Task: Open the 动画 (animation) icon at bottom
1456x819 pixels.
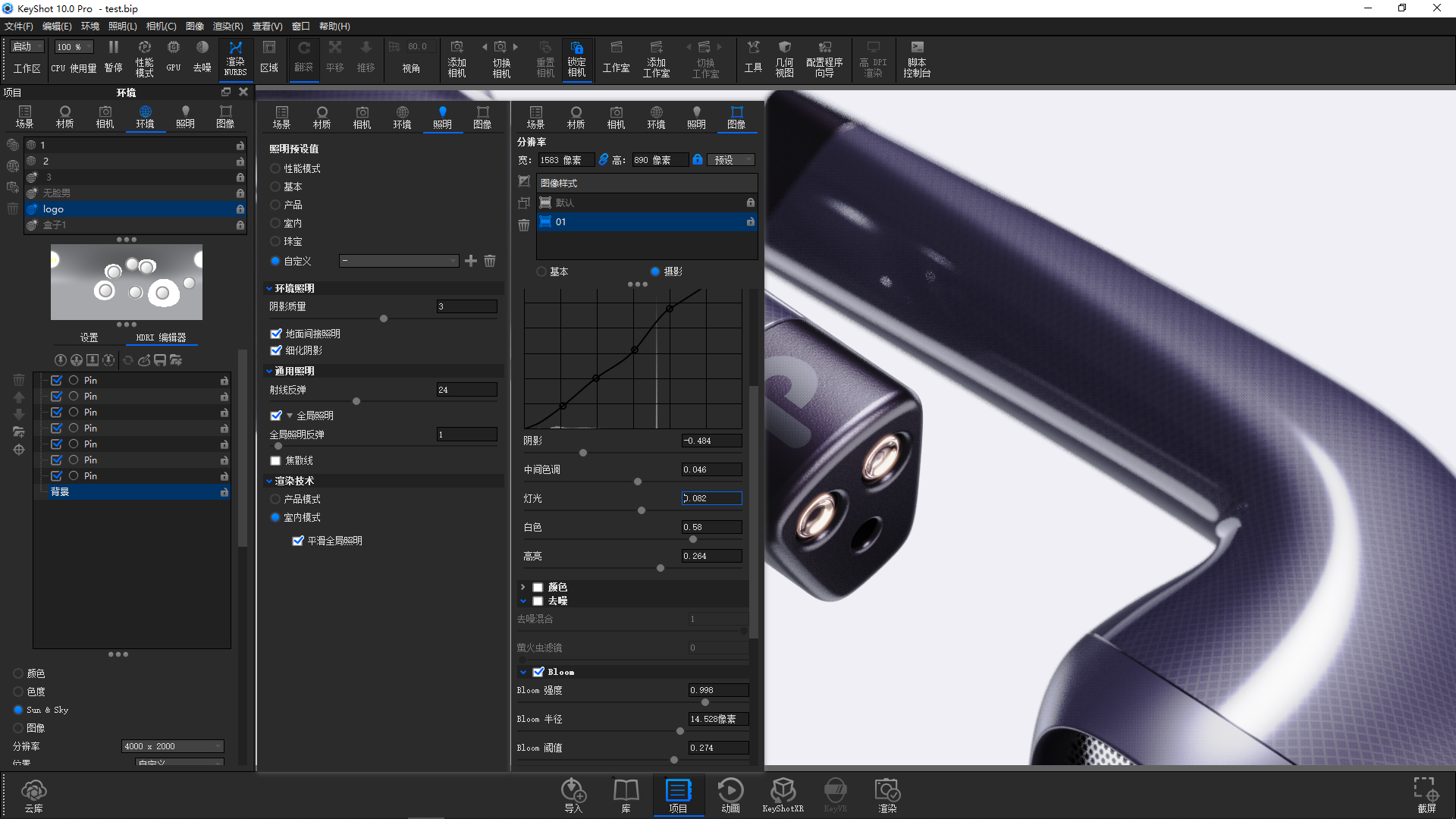Action: coord(730,795)
